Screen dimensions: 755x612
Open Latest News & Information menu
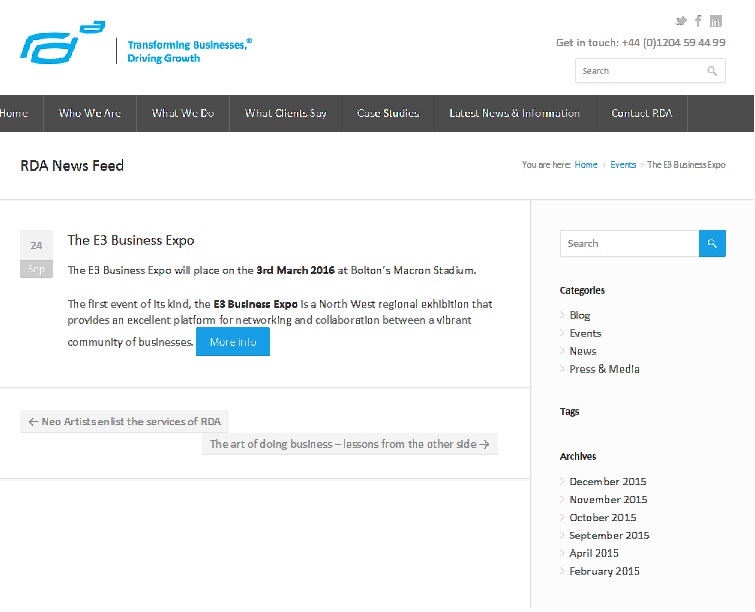[514, 113]
